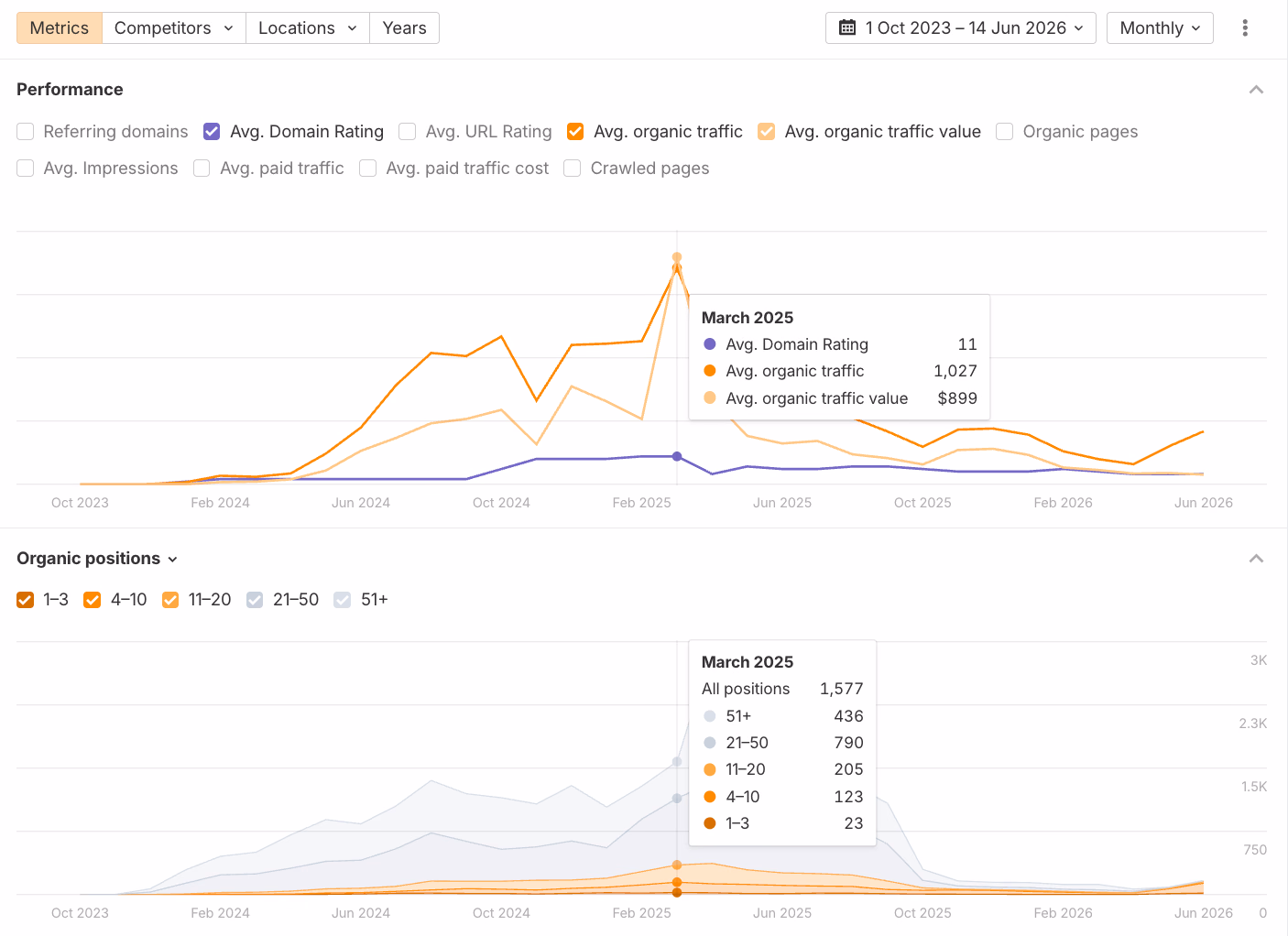Click the light orange traffic value legend dot
Image resolution: width=1288 pixels, height=936 pixels.
coord(710,398)
